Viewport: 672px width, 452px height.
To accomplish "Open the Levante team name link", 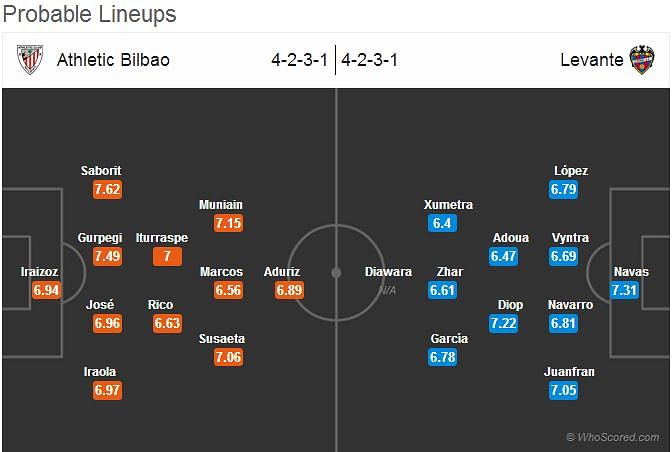I will [x=591, y=60].
